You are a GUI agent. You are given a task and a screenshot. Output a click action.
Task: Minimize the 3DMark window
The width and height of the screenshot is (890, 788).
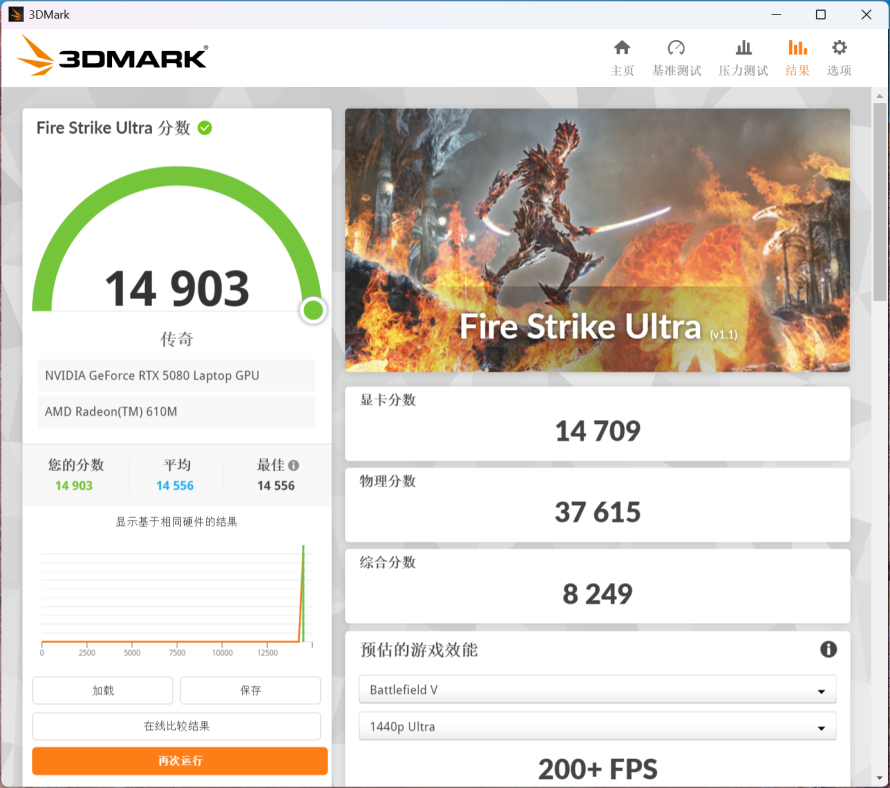pyautogui.click(x=776, y=15)
